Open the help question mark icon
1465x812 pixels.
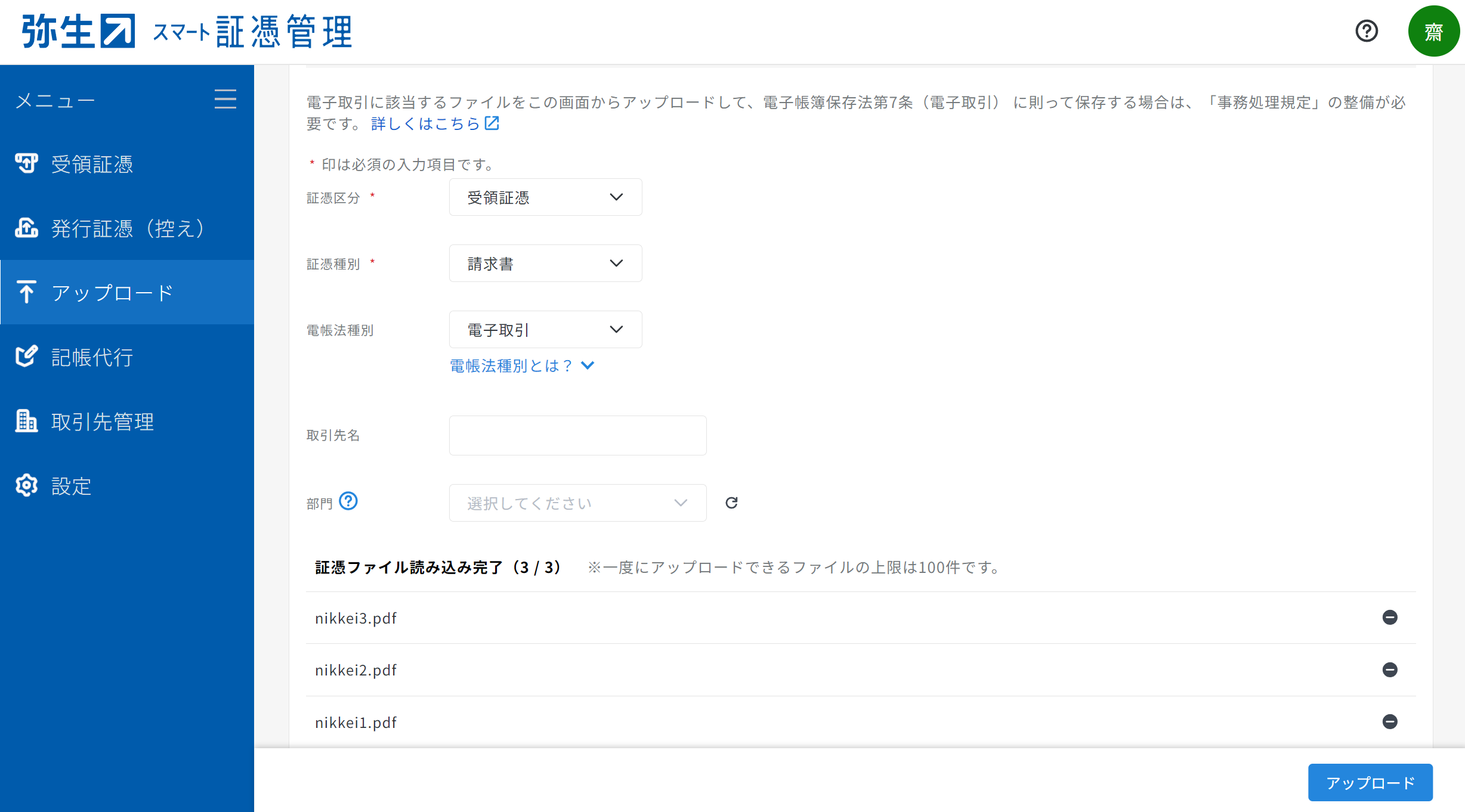pyautogui.click(x=1367, y=31)
